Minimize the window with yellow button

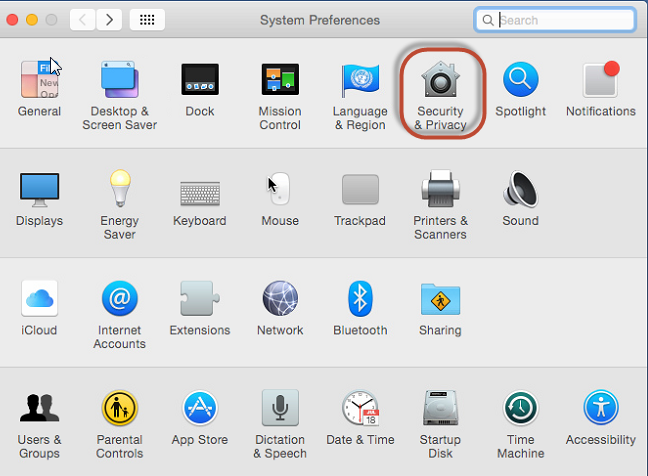coord(32,19)
